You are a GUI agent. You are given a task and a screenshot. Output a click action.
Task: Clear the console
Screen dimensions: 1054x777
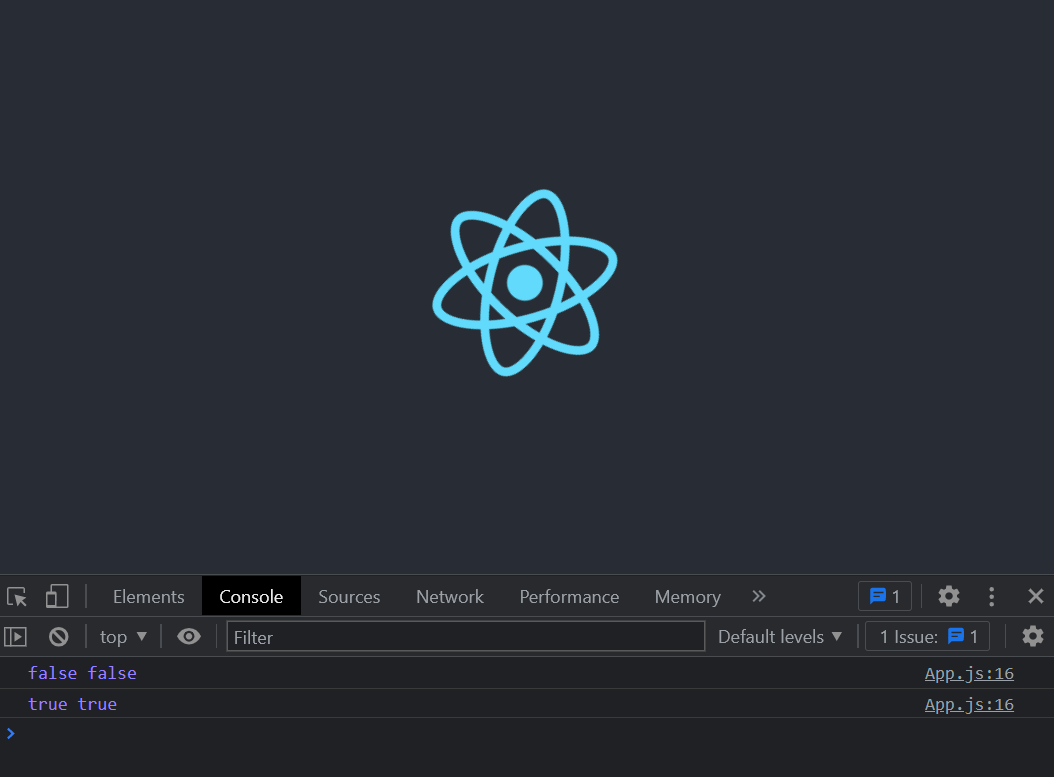tap(58, 637)
